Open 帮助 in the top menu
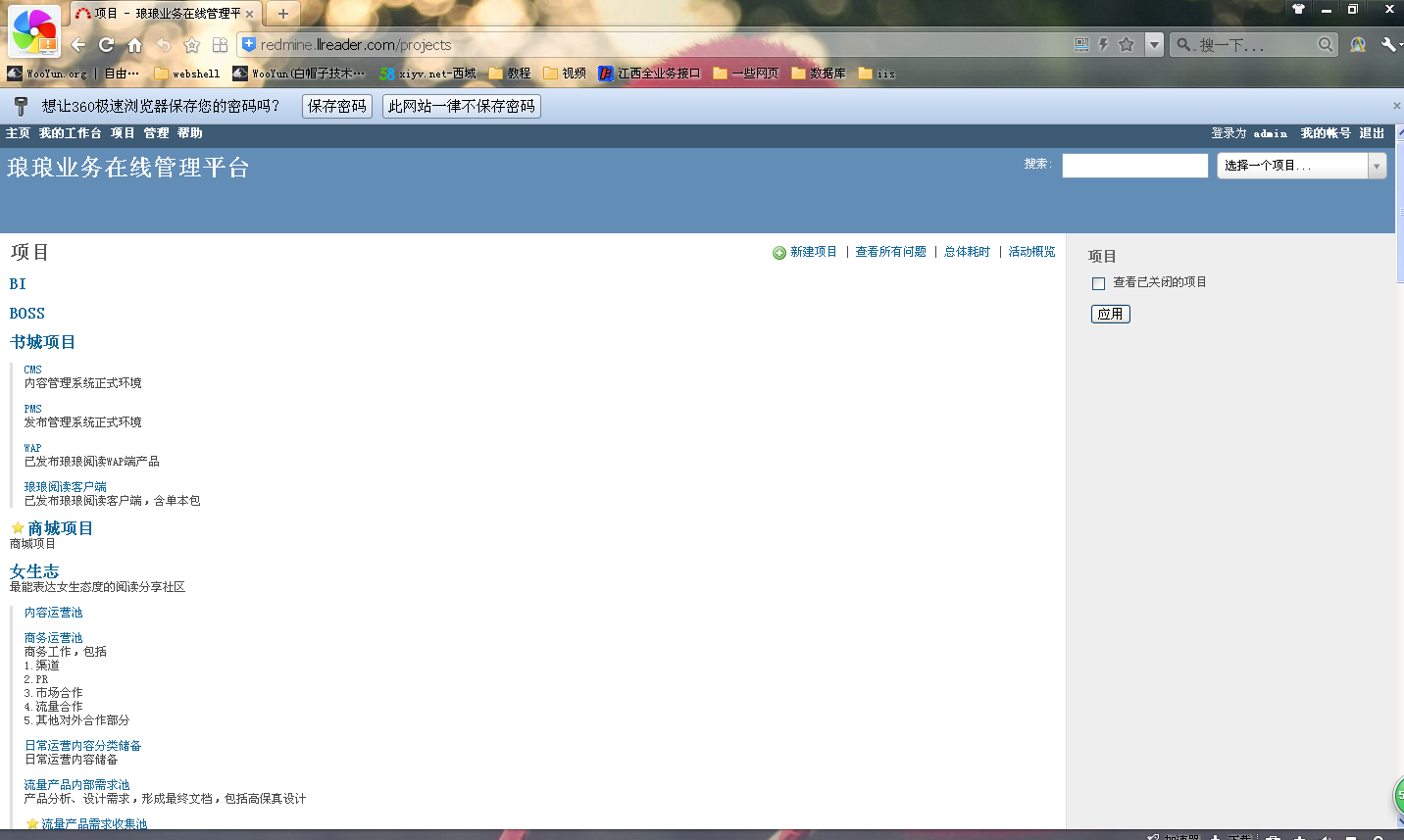Image resolution: width=1404 pixels, height=840 pixels. pyautogui.click(x=190, y=133)
